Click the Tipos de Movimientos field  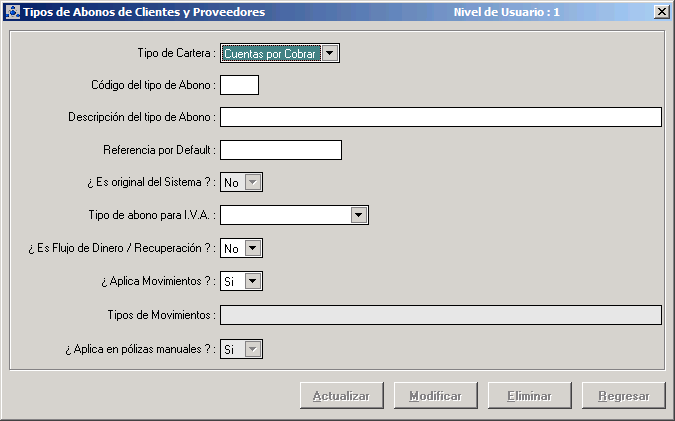tap(440, 315)
